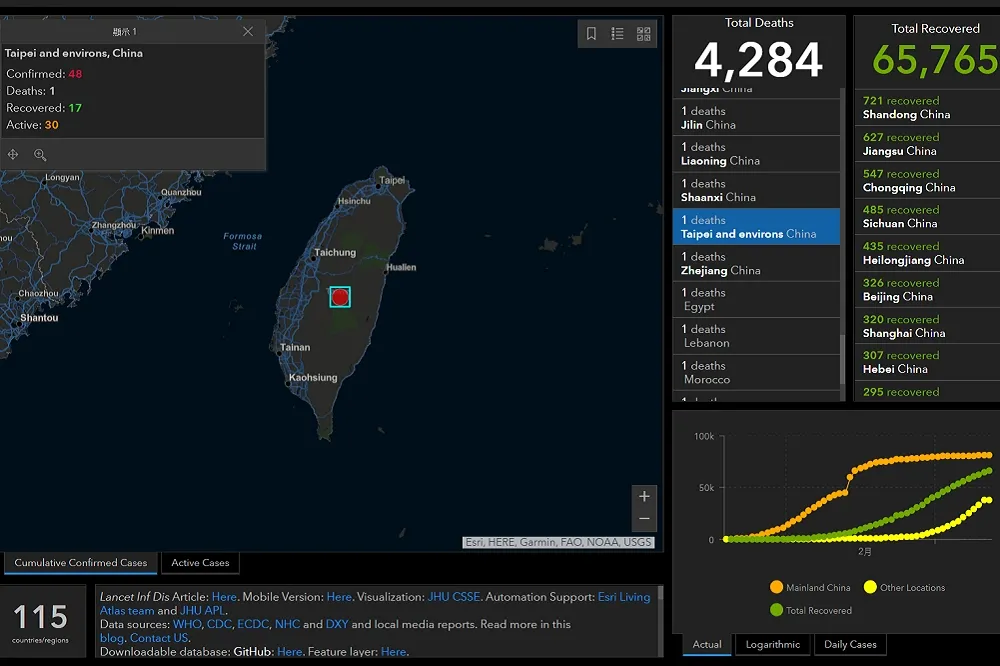Open the basemap gallery grid icon
This screenshot has width=1000, height=666.
(643, 34)
